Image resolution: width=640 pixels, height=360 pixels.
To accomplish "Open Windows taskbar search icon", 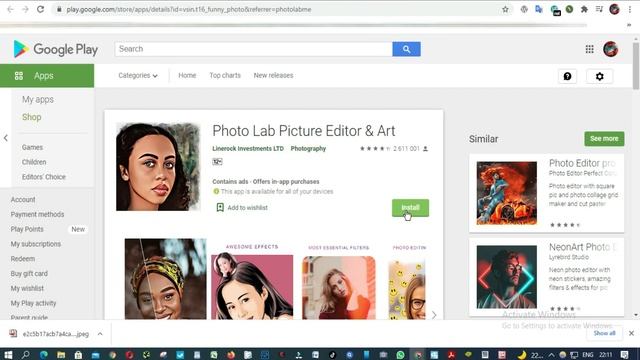I will [x=25, y=355].
